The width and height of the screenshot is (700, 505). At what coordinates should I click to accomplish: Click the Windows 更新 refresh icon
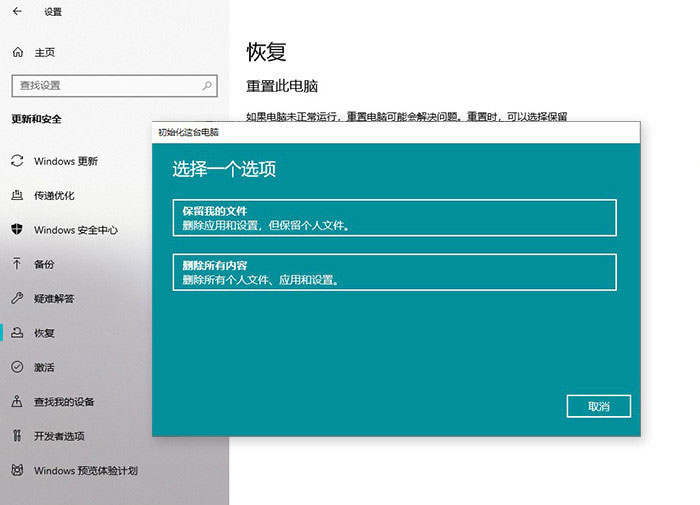pyautogui.click(x=17, y=161)
